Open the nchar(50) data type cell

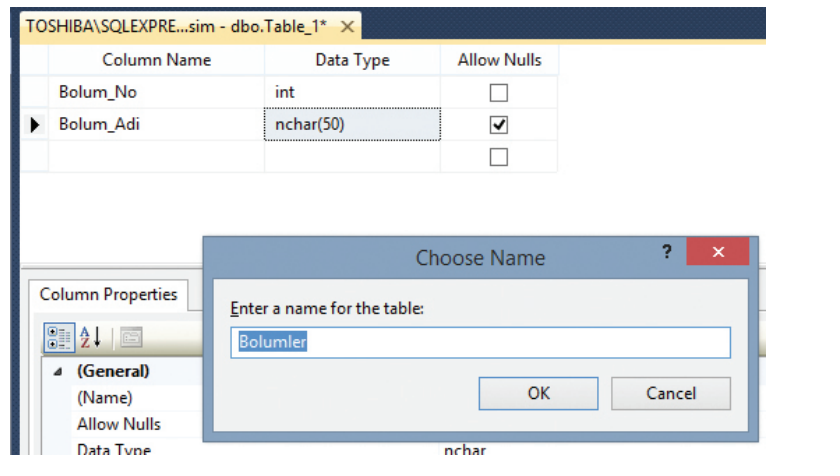point(351,125)
